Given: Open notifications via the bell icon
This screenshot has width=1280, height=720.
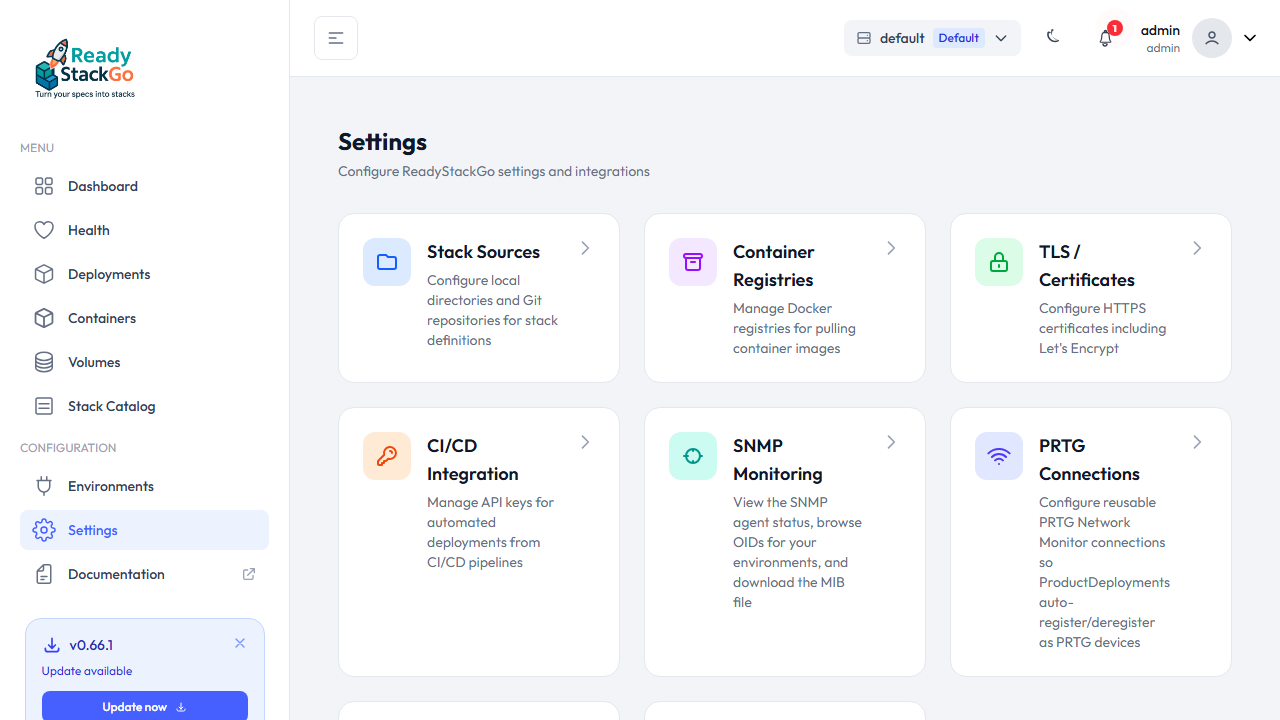Looking at the screenshot, I should 1105,39.
